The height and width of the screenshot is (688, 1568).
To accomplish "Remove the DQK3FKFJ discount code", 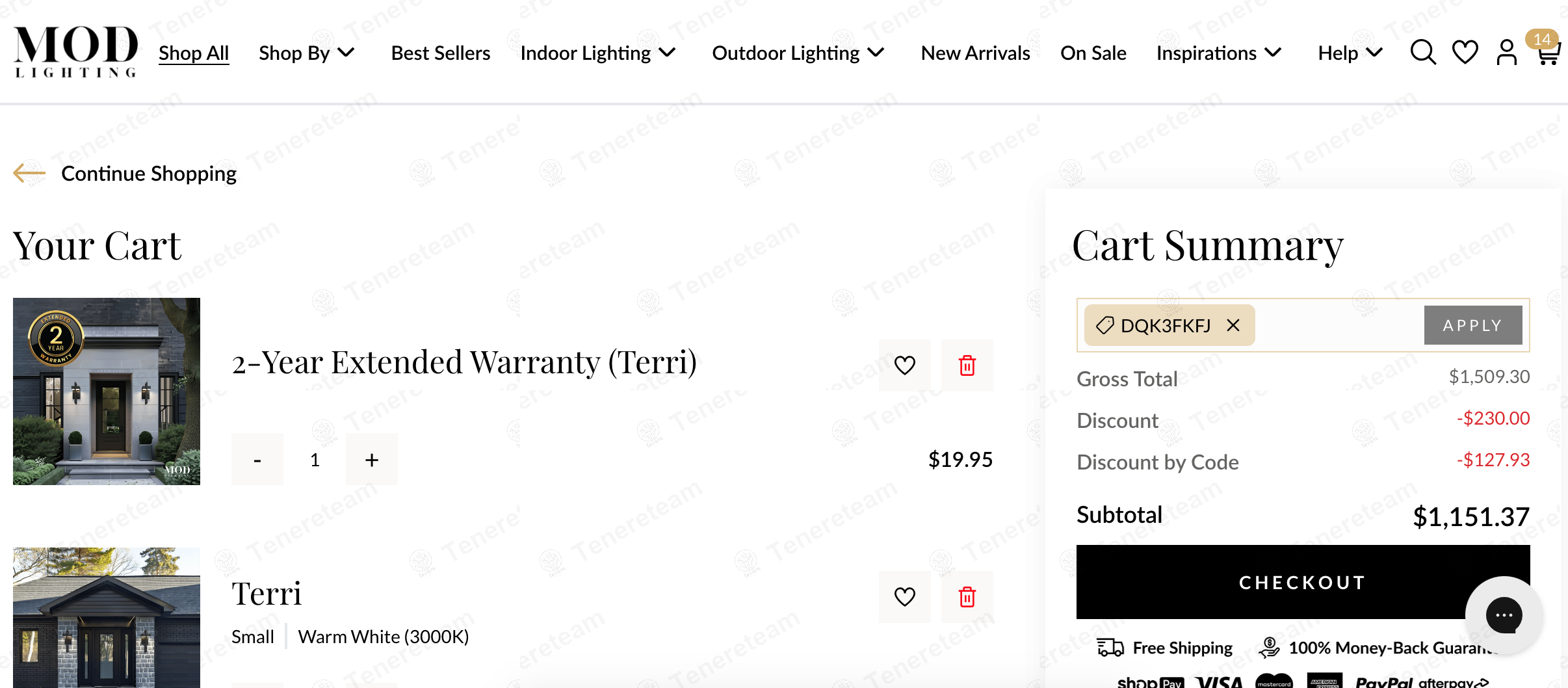I will pyautogui.click(x=1233, y=325).
